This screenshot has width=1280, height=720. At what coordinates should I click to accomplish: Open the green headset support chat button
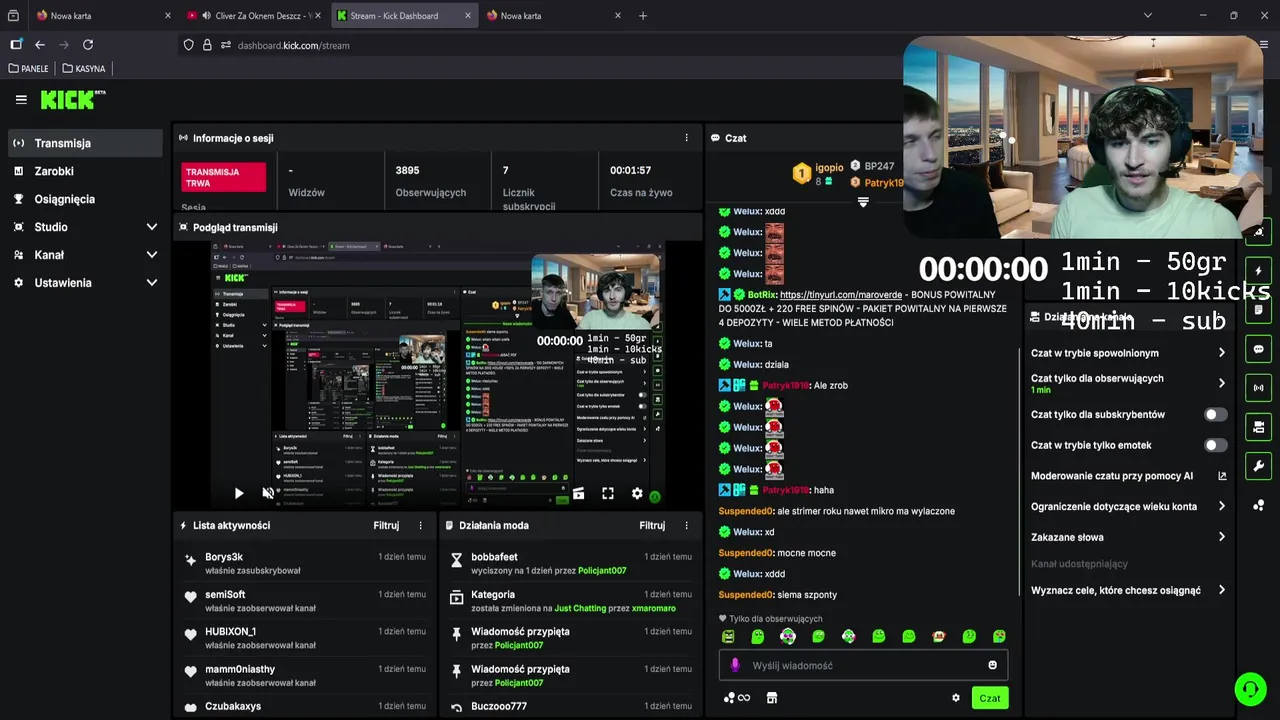pyautogui.click(x=1249, y=689)
